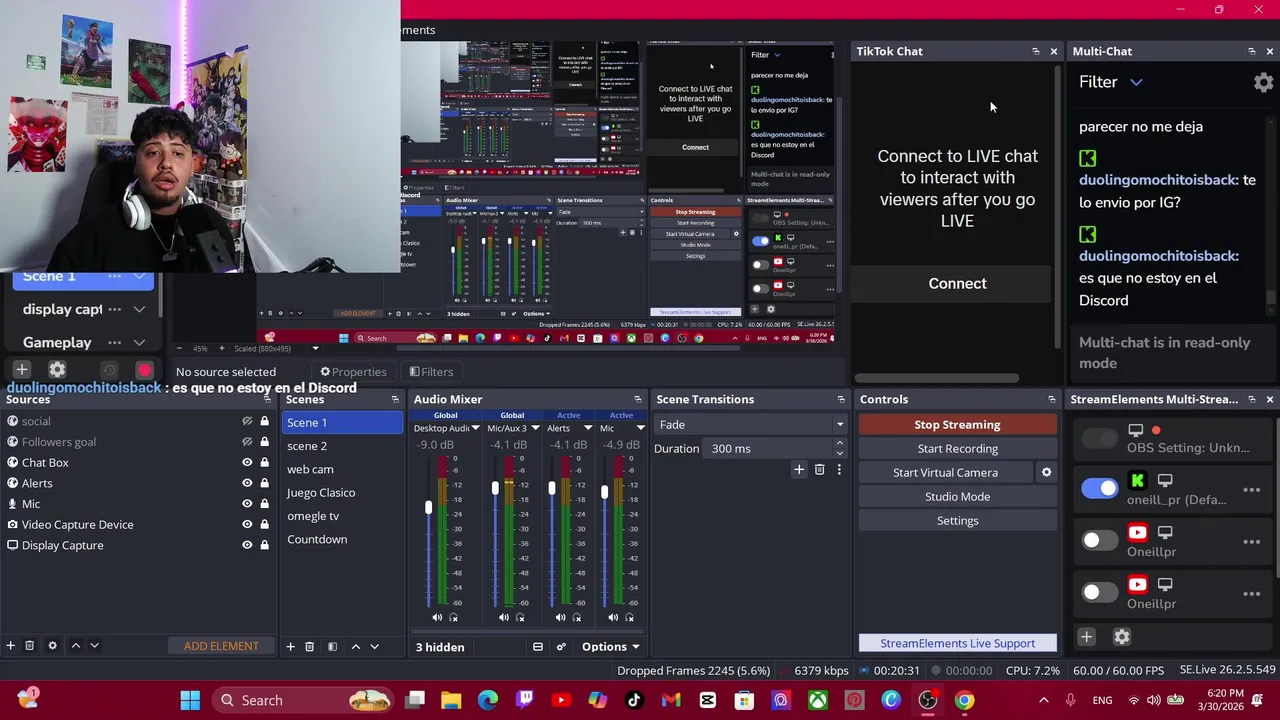
Task: Hide the Chat Box source
Action: coord(247,463)
